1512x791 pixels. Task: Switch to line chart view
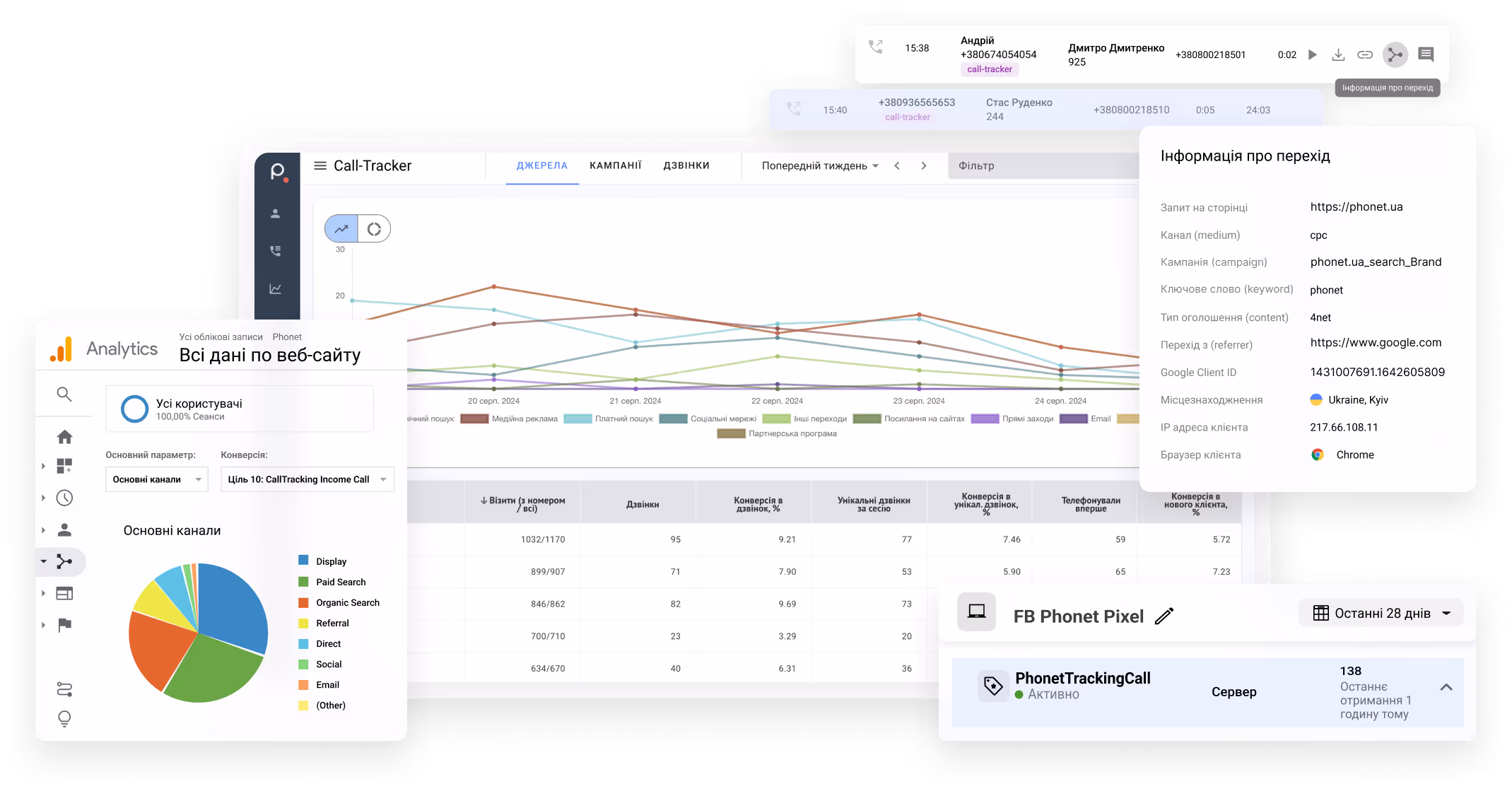click(x=341, y=229)
